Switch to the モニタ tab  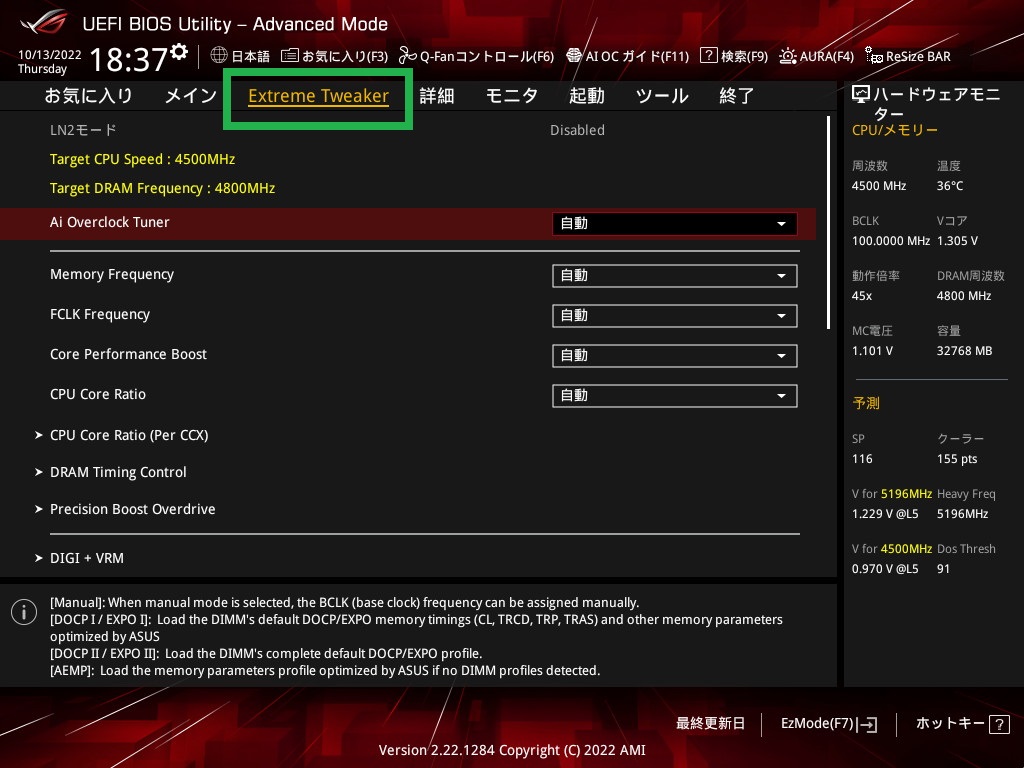click(x=511, y=96)
